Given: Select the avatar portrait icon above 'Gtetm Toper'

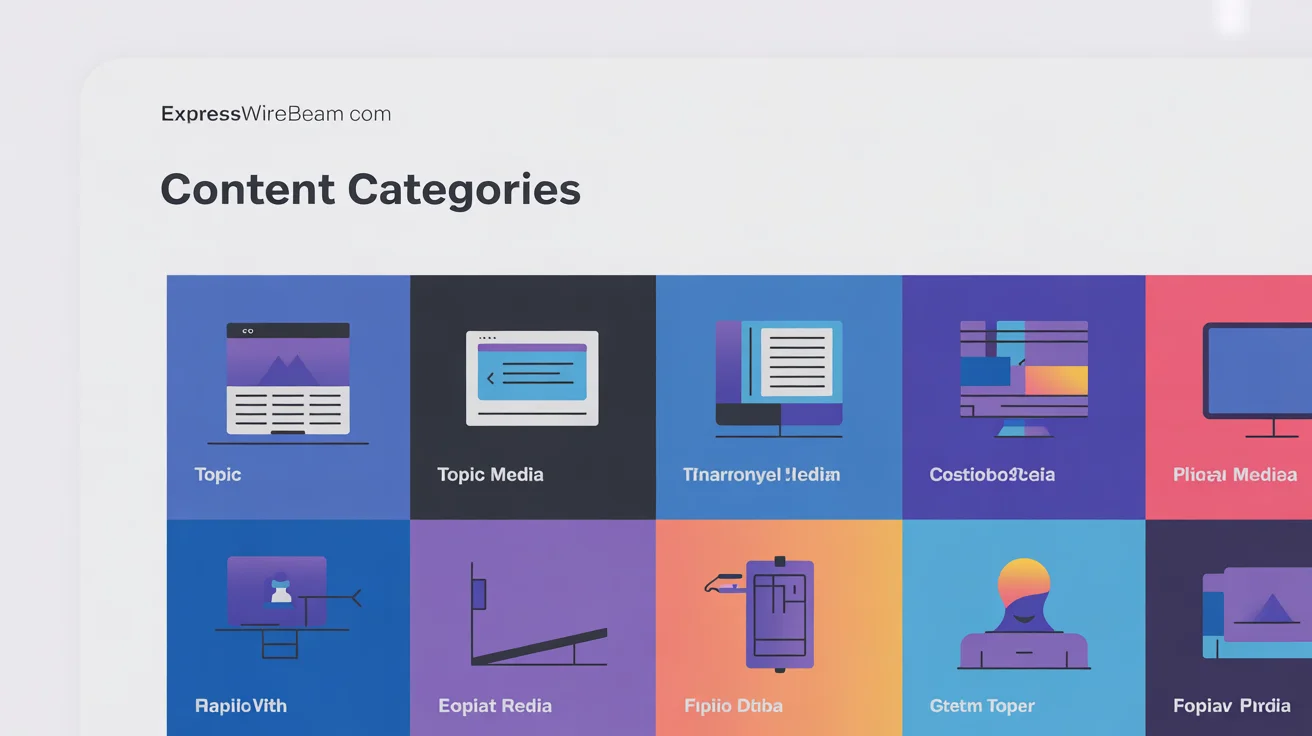Looking at the screenshot, I should click(x=1023, y=612).
